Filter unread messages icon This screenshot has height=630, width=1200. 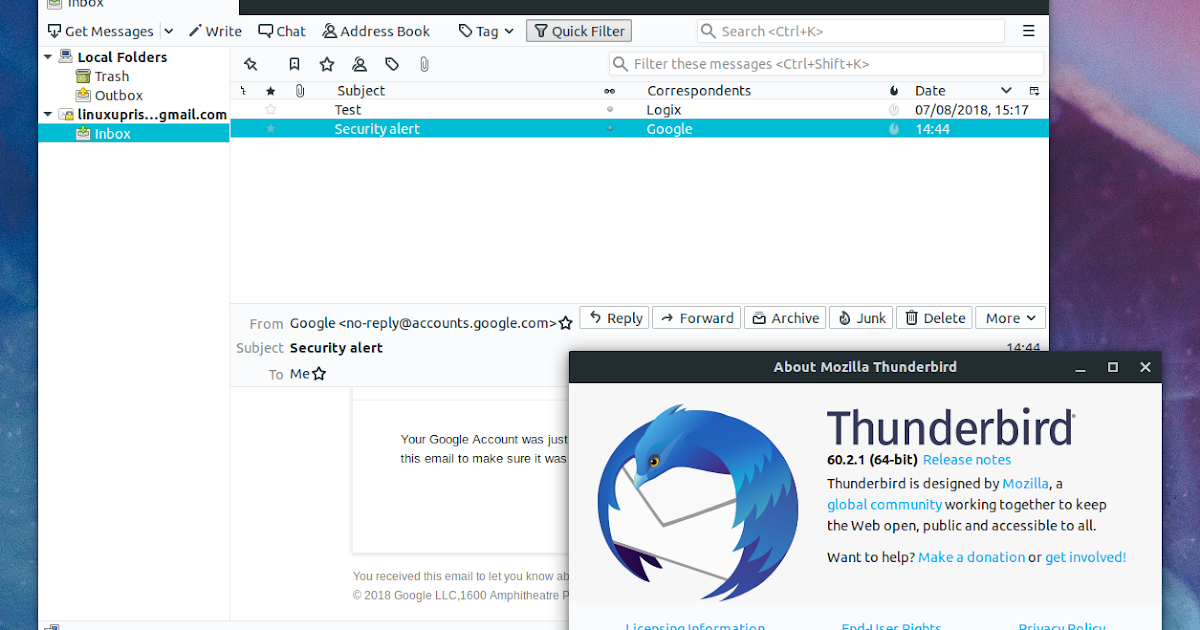tap(294, 64)
